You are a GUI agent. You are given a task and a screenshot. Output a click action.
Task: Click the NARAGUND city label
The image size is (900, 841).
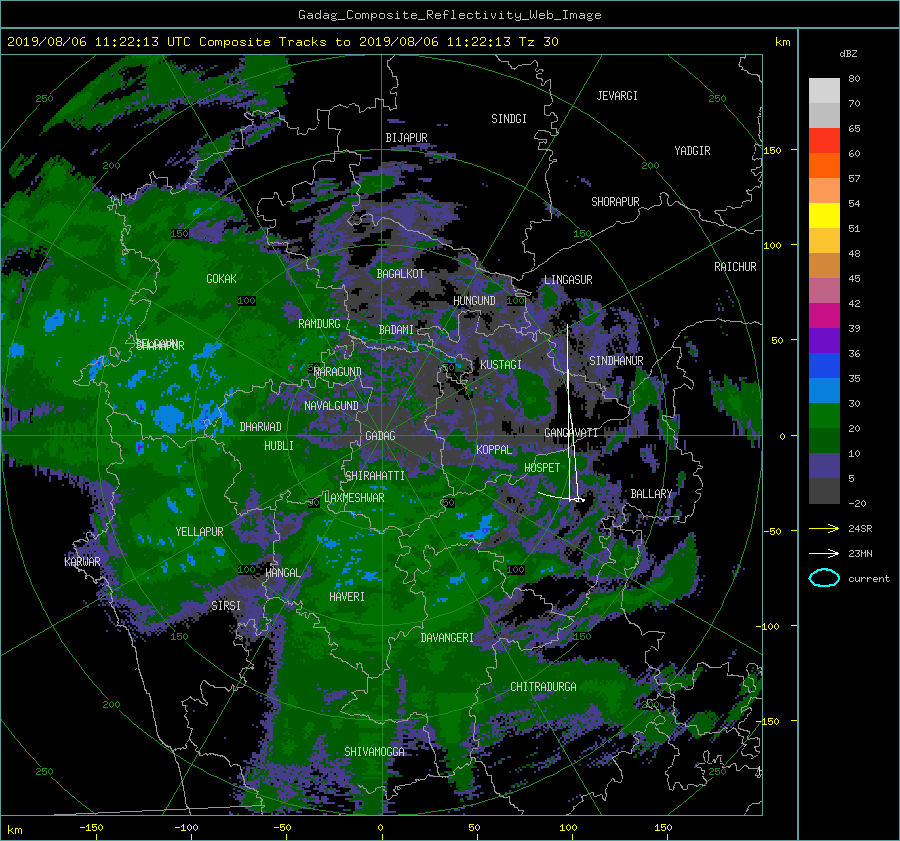338,372
